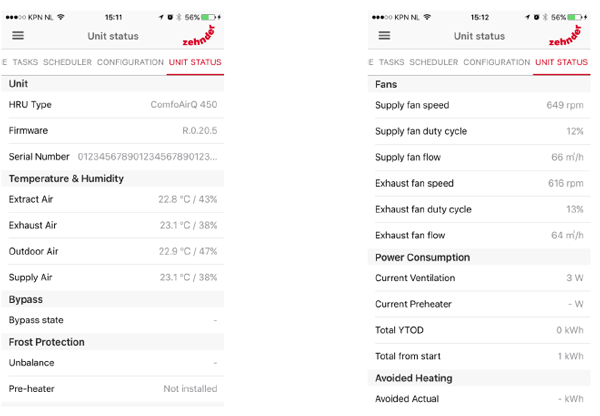The image size is (600, 416).
Task: Tap the Bypass state row
Action: tap(112, 320)
